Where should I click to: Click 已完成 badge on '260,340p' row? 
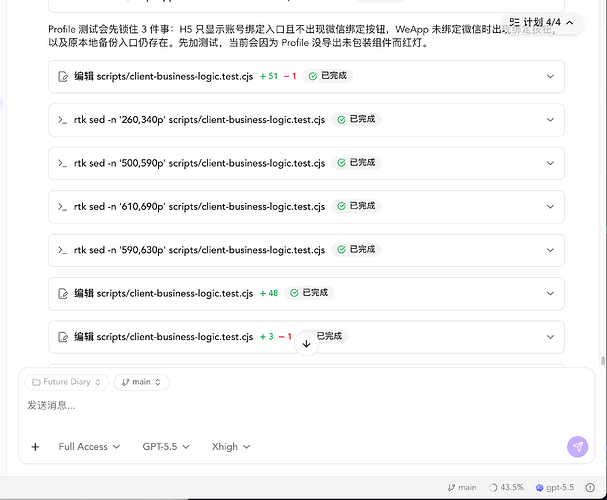(x=356, y=119)
